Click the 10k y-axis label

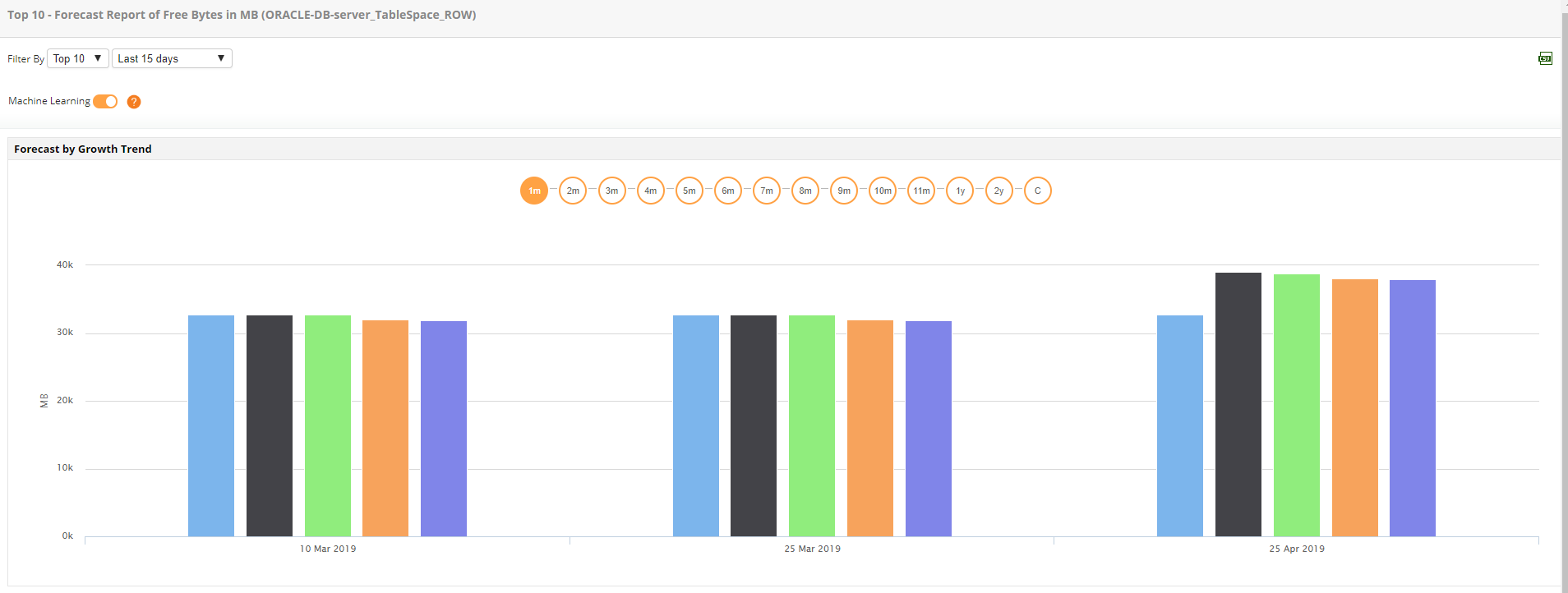[x=65, y=468]
